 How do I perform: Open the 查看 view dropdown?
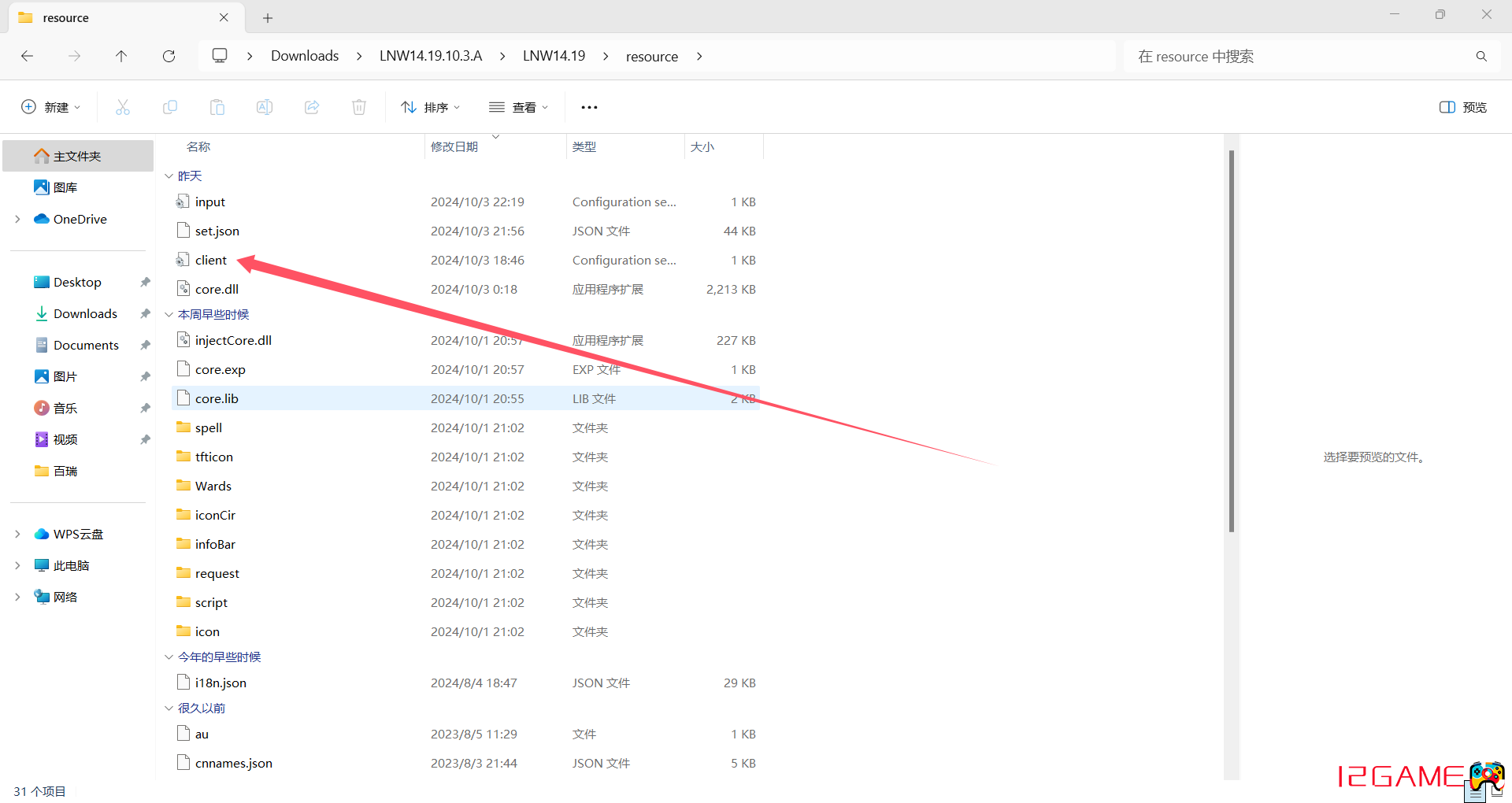[x=518, y=107]
